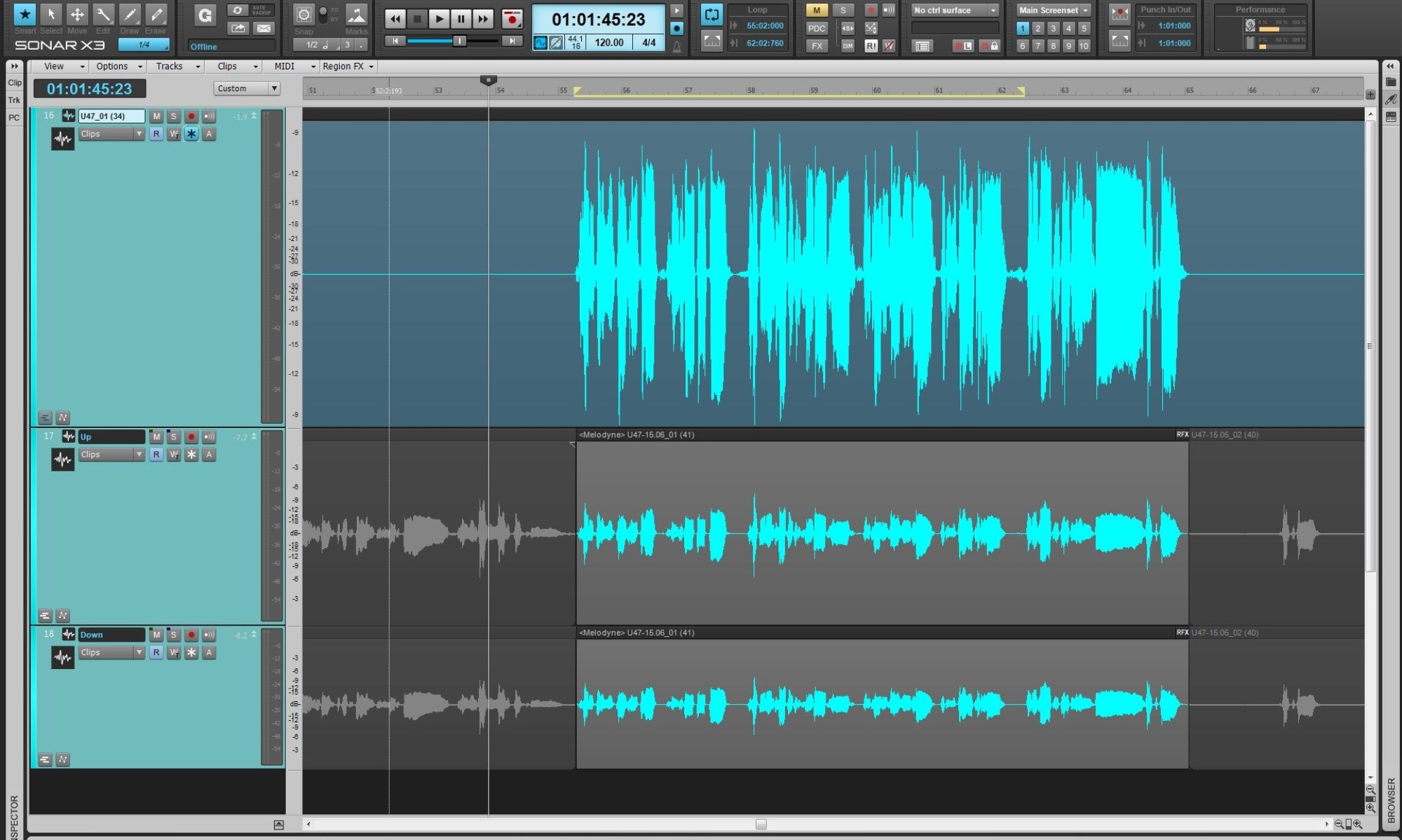The height and width of the screenshot is (840, 1402).
Task: Stop playback
Action: 417,19
